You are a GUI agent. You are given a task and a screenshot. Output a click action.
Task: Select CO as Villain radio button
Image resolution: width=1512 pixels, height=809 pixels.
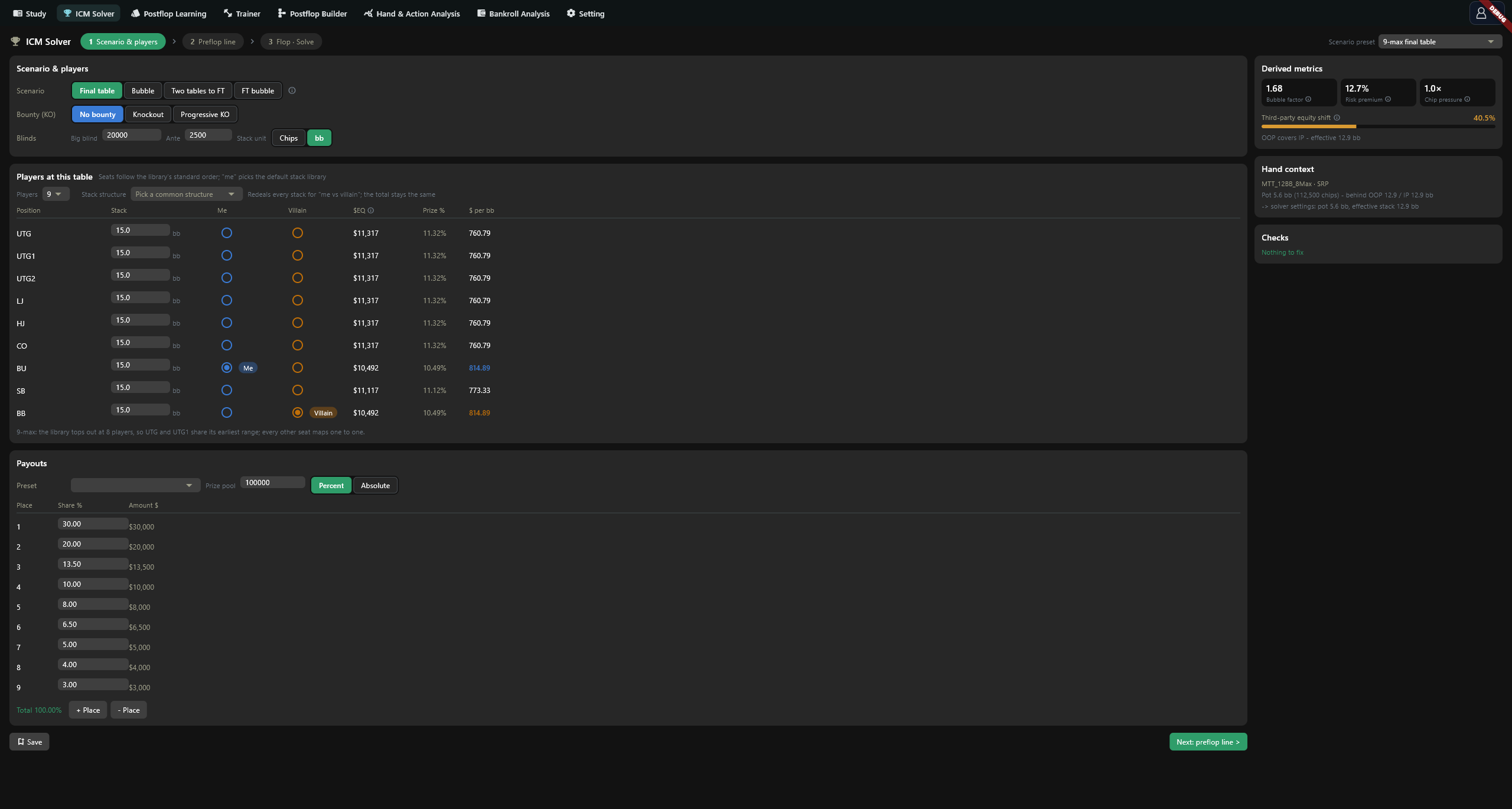(297, 345)
